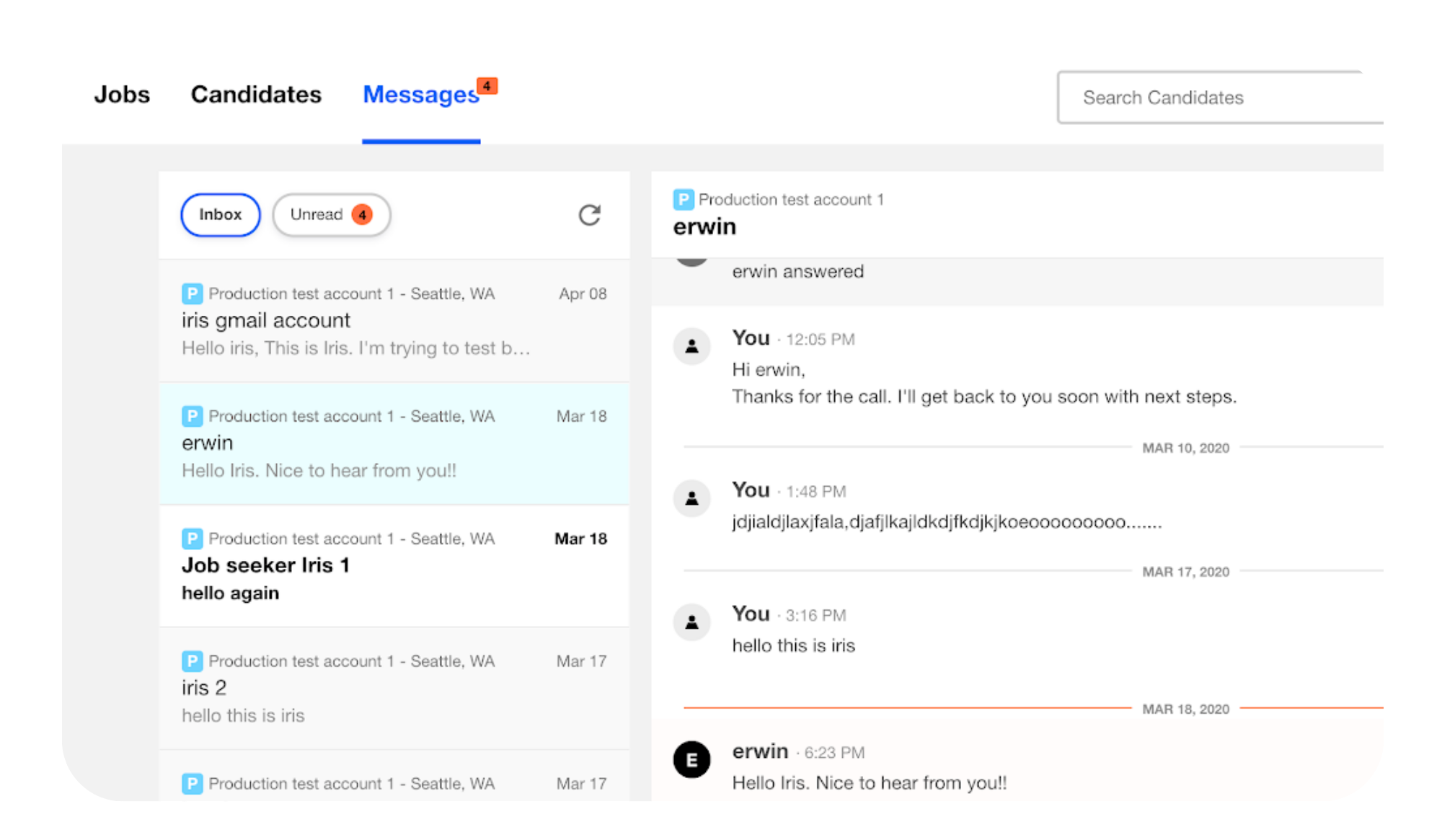Click erwin's black E avatar
1442x840 pixels.
pos(691,759)
